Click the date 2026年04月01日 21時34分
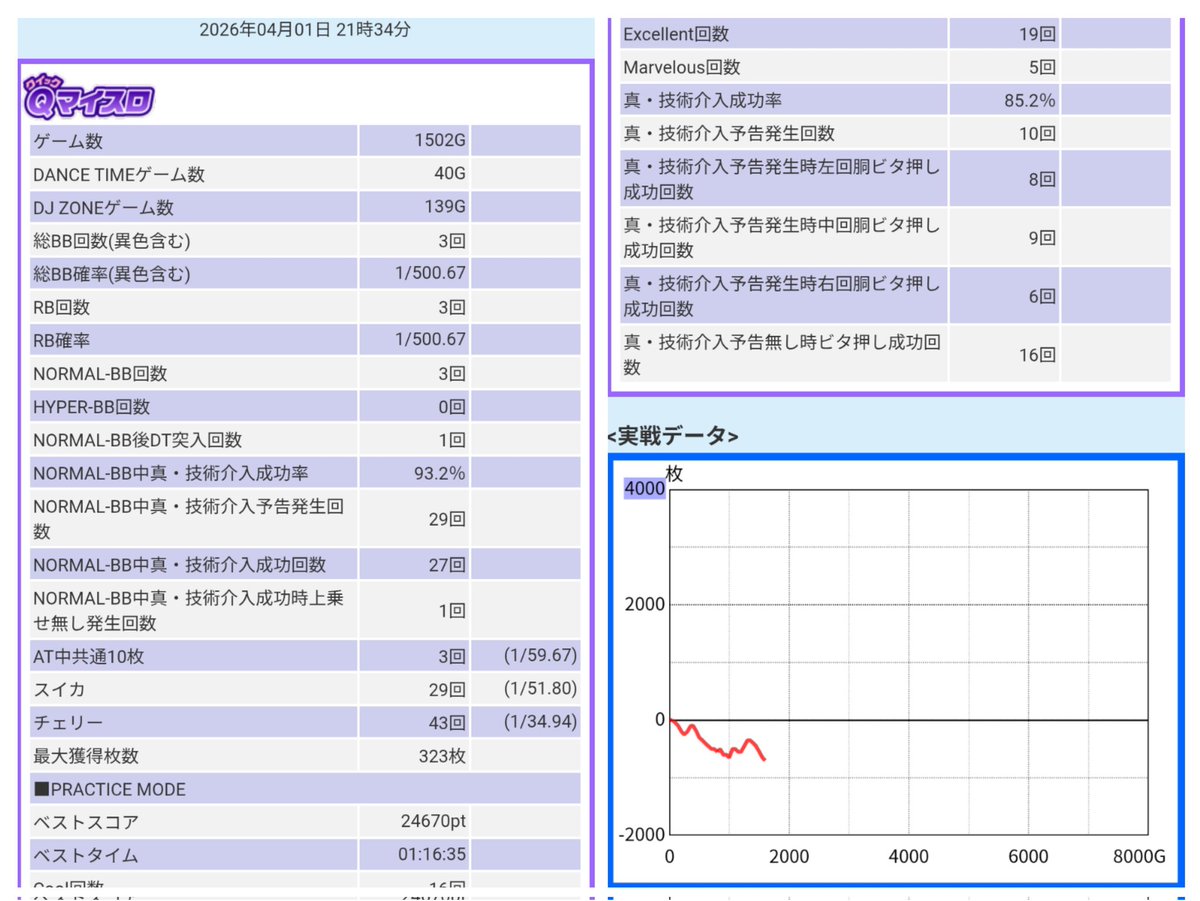This screenshot has width=1200, height=901. click(305, 30)
